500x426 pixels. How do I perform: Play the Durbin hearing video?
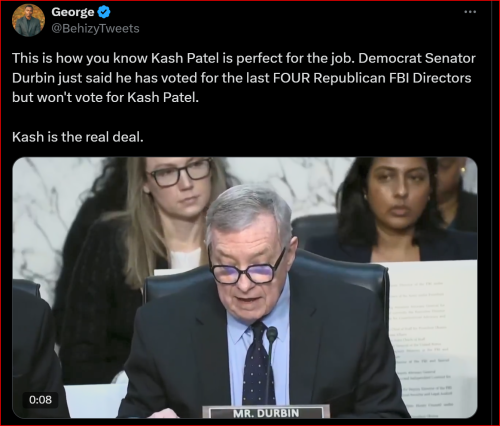coord(245,287)
